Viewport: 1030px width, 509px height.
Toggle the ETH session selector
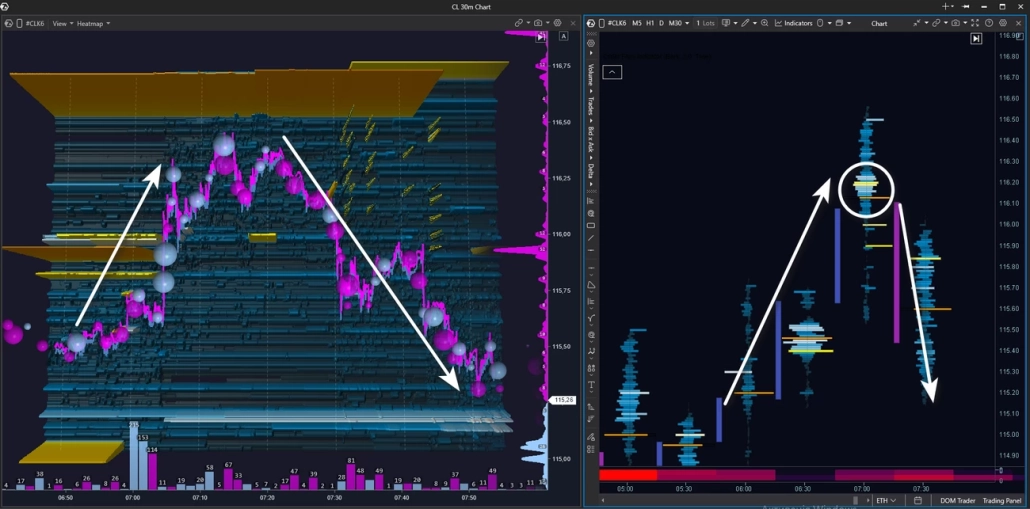tap(886, 500)
